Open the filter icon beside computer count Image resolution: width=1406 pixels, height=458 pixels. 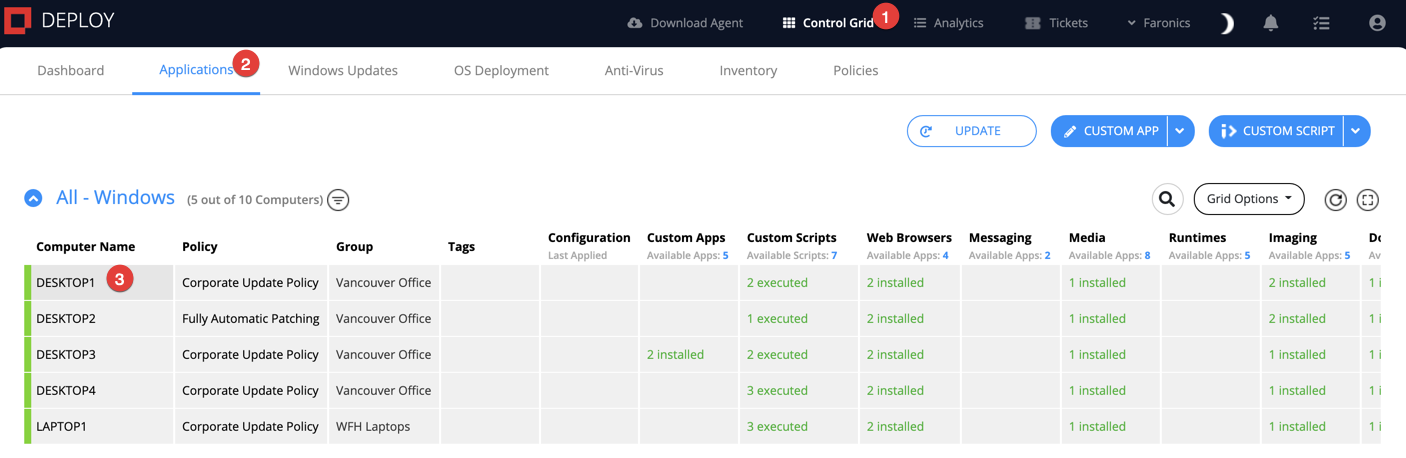pyautogui.click(x=339, y=200)
